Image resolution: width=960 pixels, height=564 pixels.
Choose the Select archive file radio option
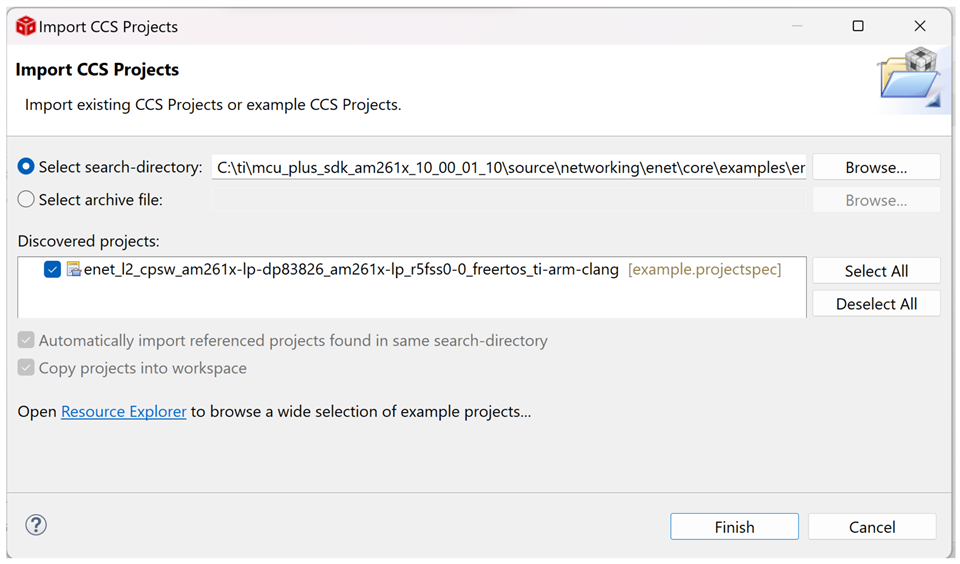(26, 200)
